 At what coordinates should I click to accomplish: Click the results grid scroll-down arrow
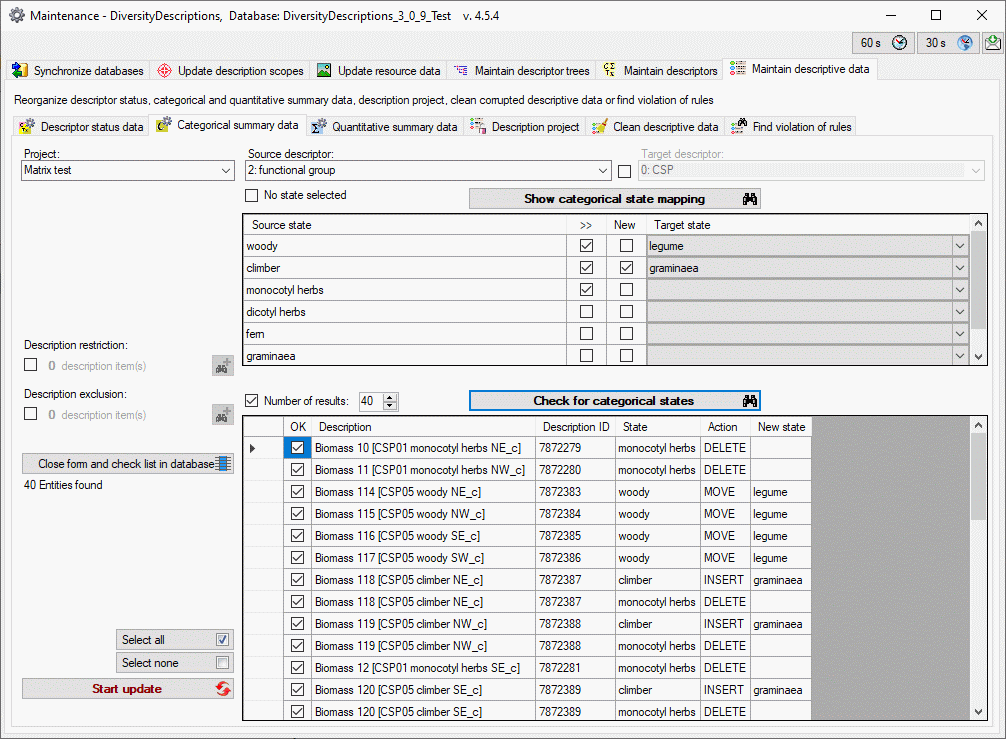click(978, 711)
